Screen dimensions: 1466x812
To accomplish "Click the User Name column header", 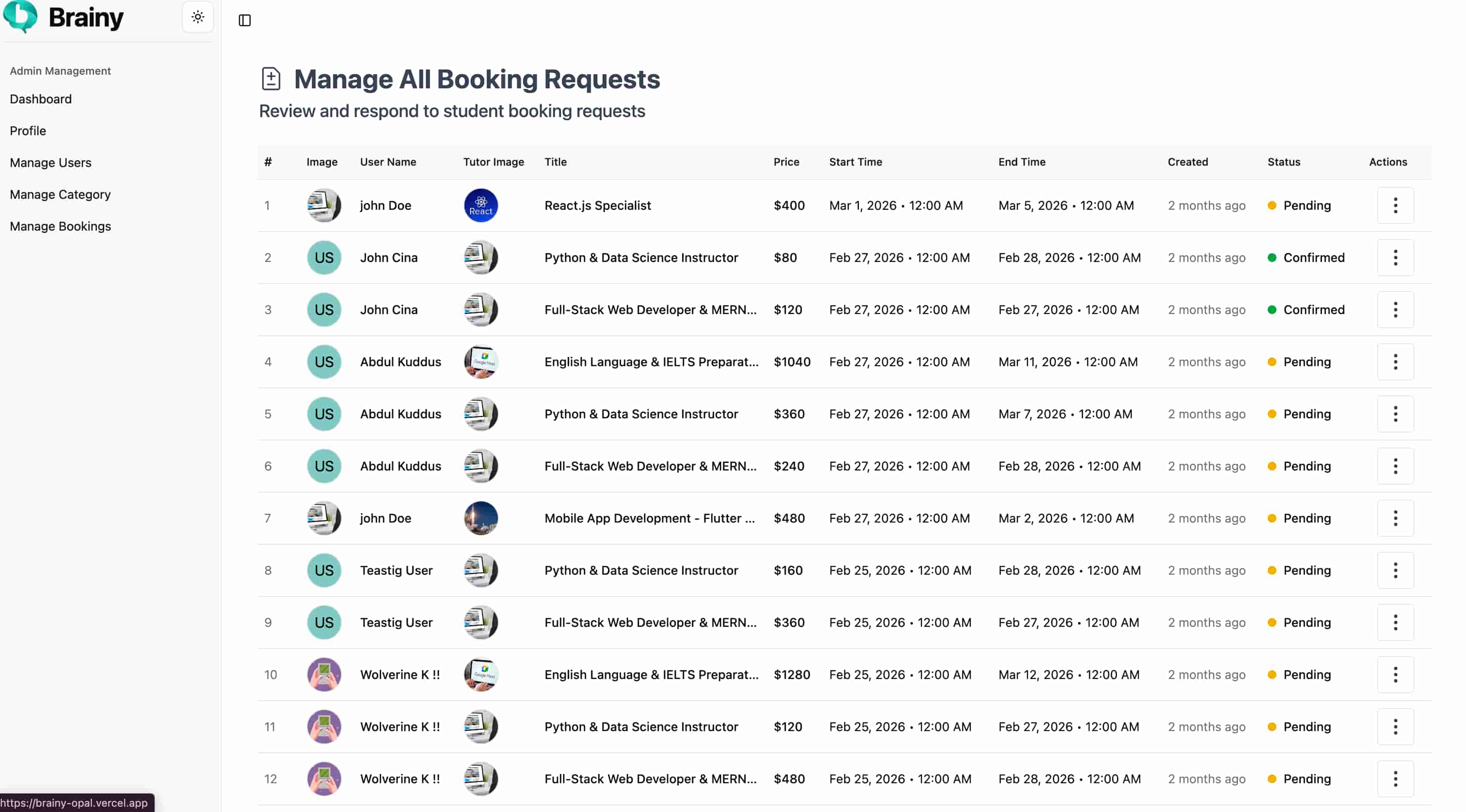I will coord(388,162).
